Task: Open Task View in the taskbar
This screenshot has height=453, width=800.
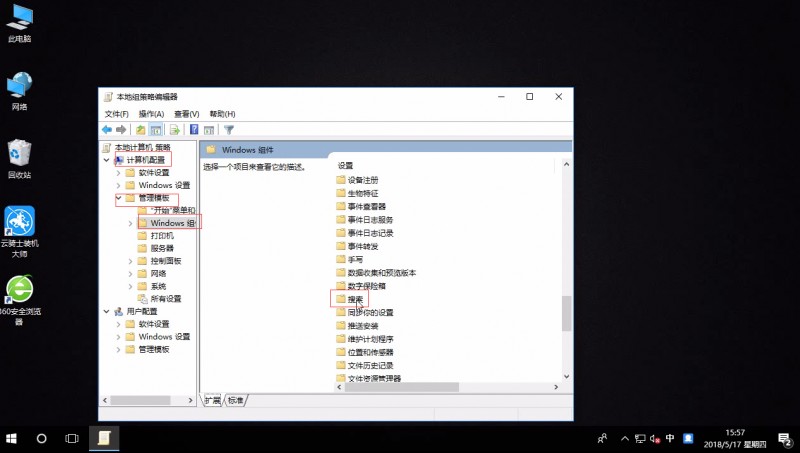Action: pos(72,438)
